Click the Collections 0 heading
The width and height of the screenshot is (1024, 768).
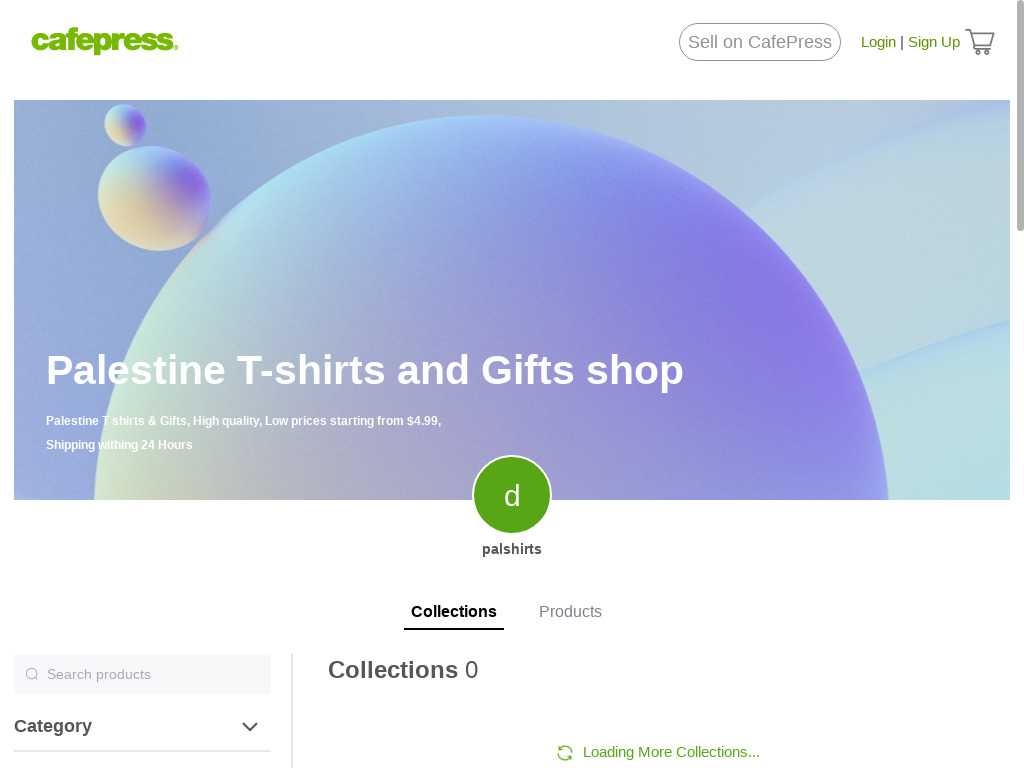pos(403,670)
